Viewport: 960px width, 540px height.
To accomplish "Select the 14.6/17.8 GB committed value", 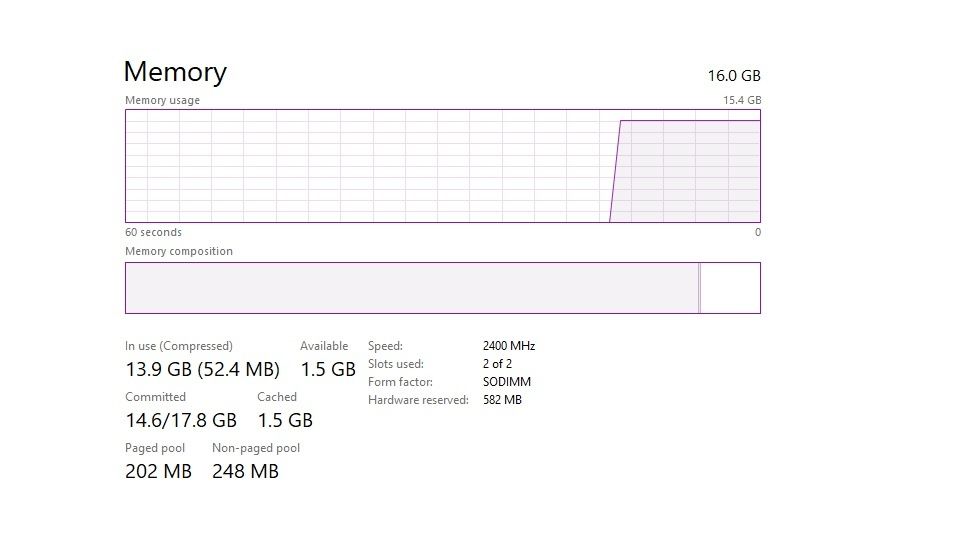I will pos(181,420).
